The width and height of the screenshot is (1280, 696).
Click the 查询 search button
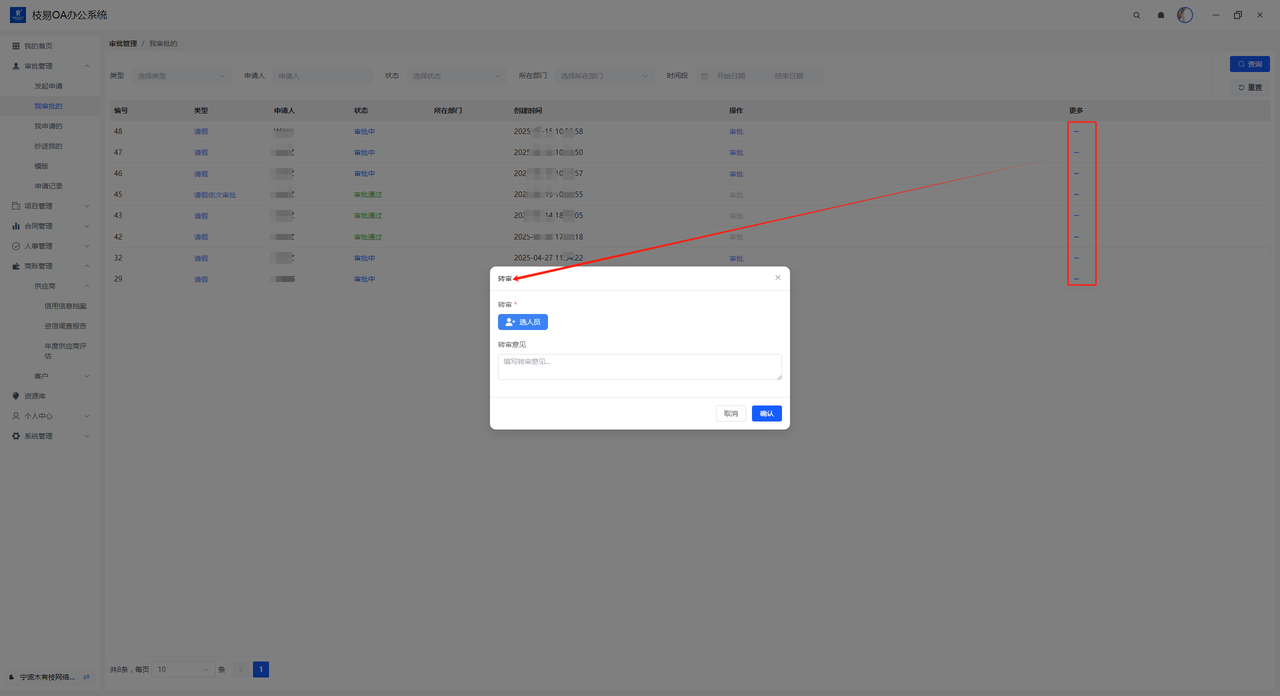tap(1249, 64)
